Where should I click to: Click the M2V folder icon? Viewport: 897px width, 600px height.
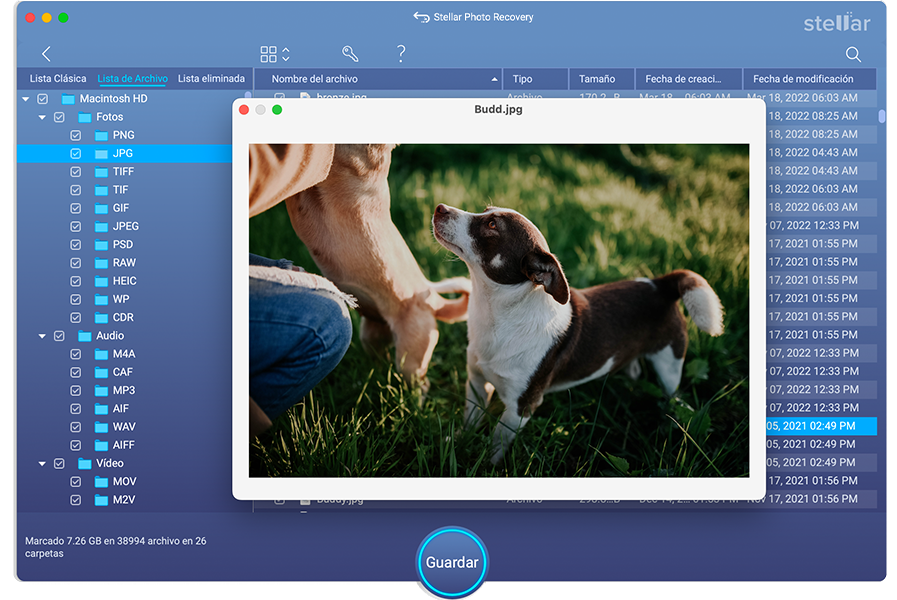click(x=101, y=500)
